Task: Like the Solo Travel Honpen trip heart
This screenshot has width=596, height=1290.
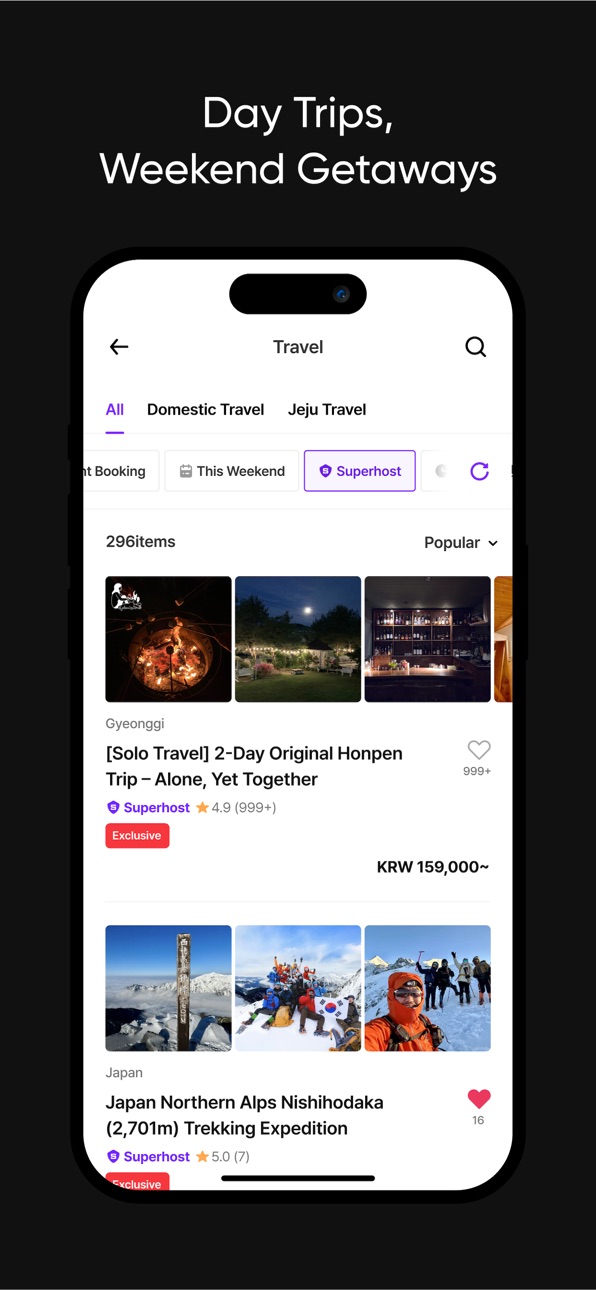Action: coord(479,750)
